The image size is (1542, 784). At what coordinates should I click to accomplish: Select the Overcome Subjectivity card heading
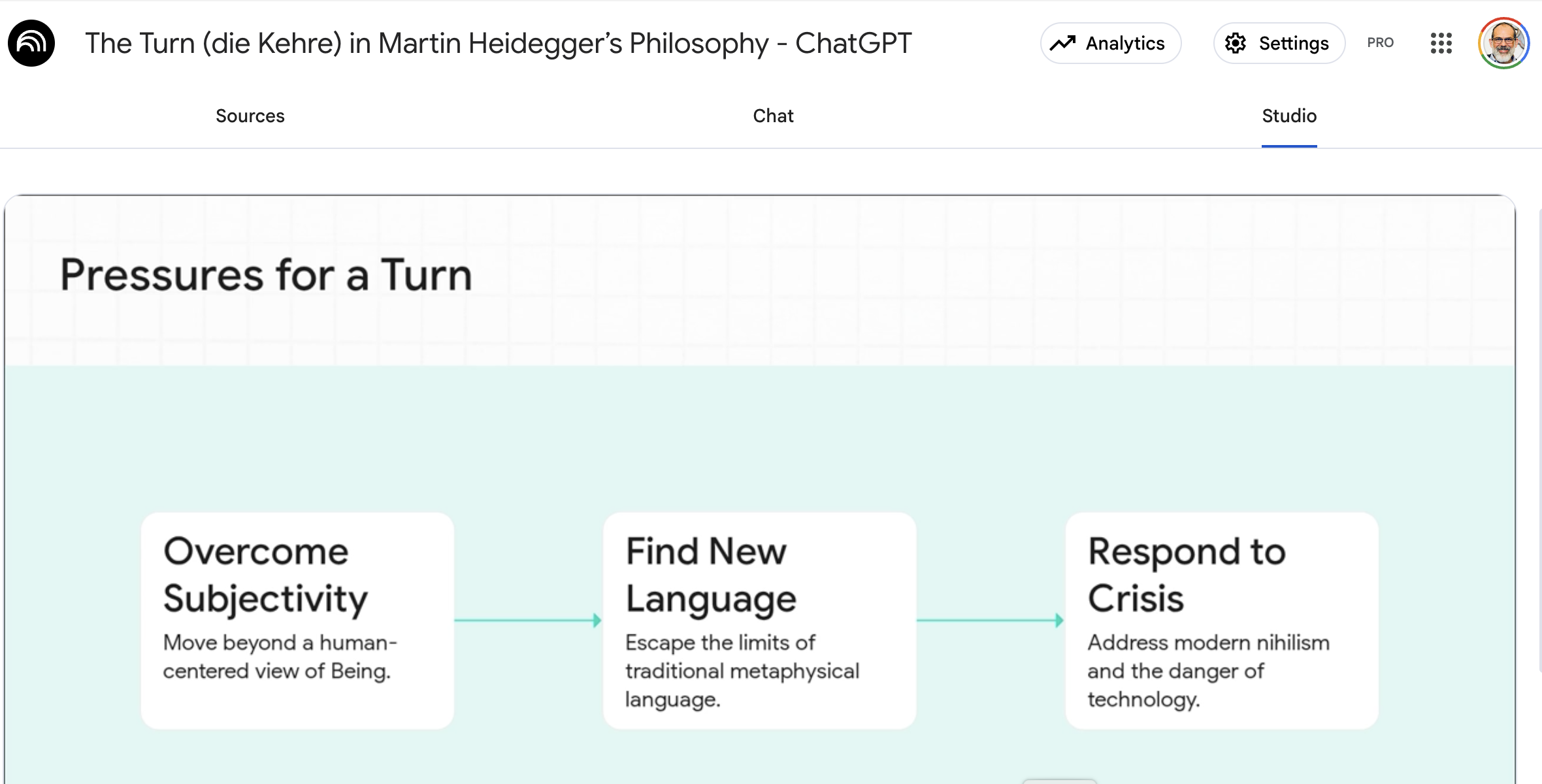pyautogui.click(x=265, y=574)
